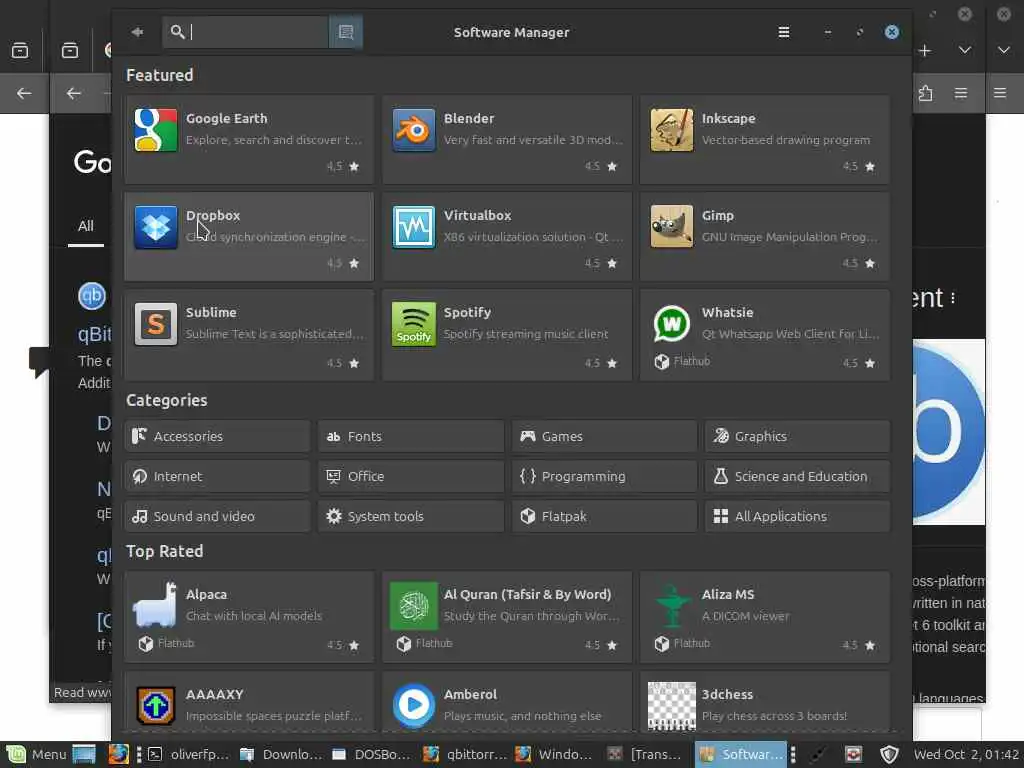Click the browser's back arrow behind Software Manager
The height and width of the screenshot is (768, 1024).
73,93
